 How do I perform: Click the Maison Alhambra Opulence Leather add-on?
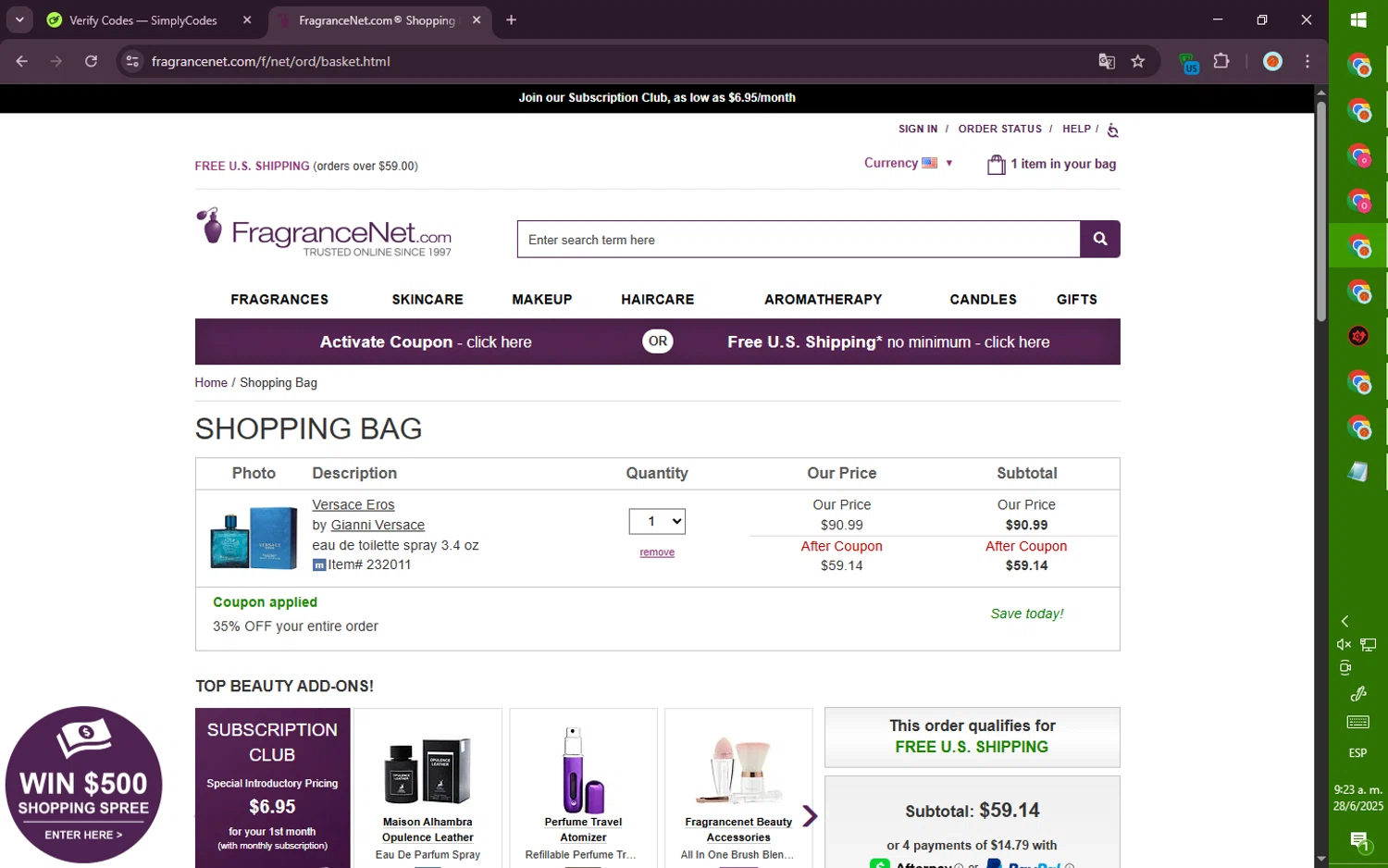tap(428, 788)
